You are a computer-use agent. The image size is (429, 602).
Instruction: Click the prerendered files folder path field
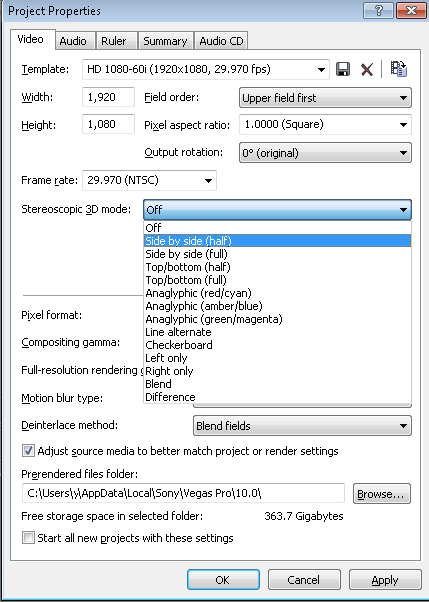[x=183, y=493]
